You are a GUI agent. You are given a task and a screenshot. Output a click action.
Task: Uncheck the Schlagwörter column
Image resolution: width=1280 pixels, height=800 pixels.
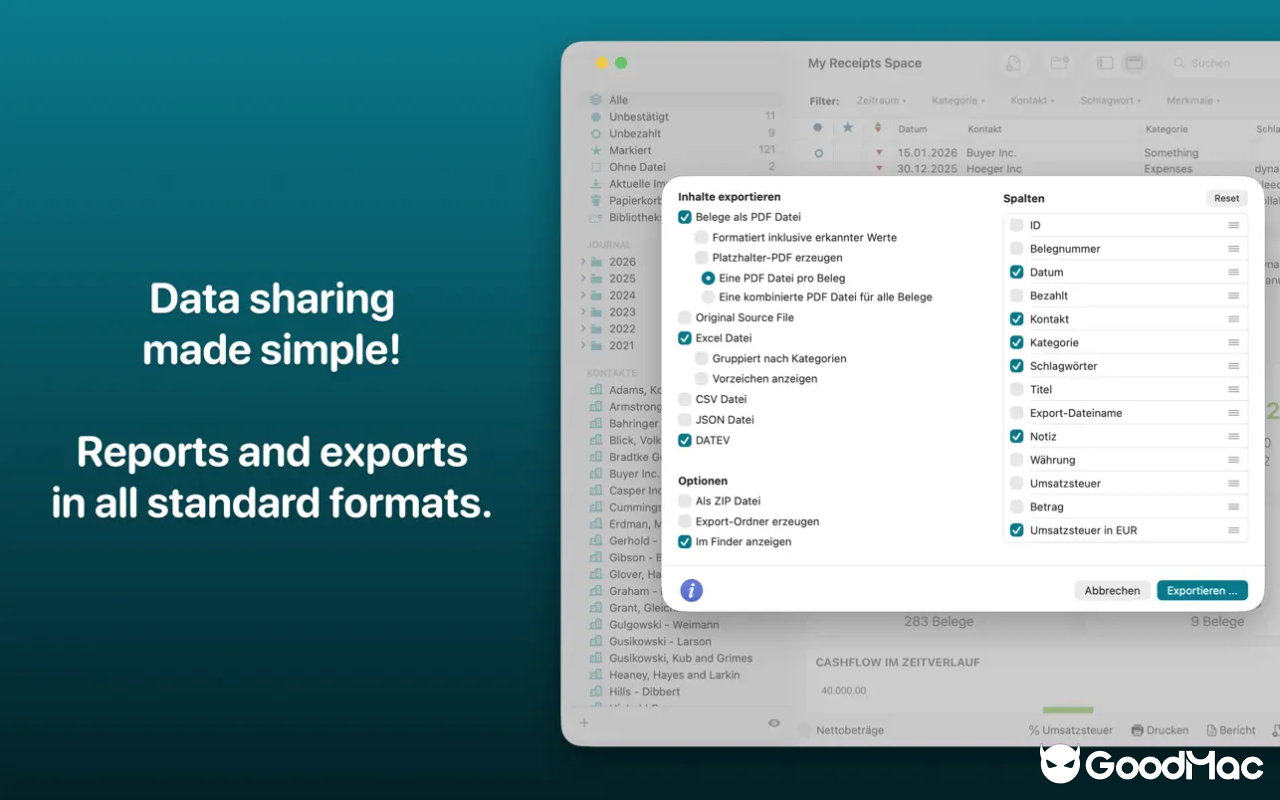coord(1017,366)
